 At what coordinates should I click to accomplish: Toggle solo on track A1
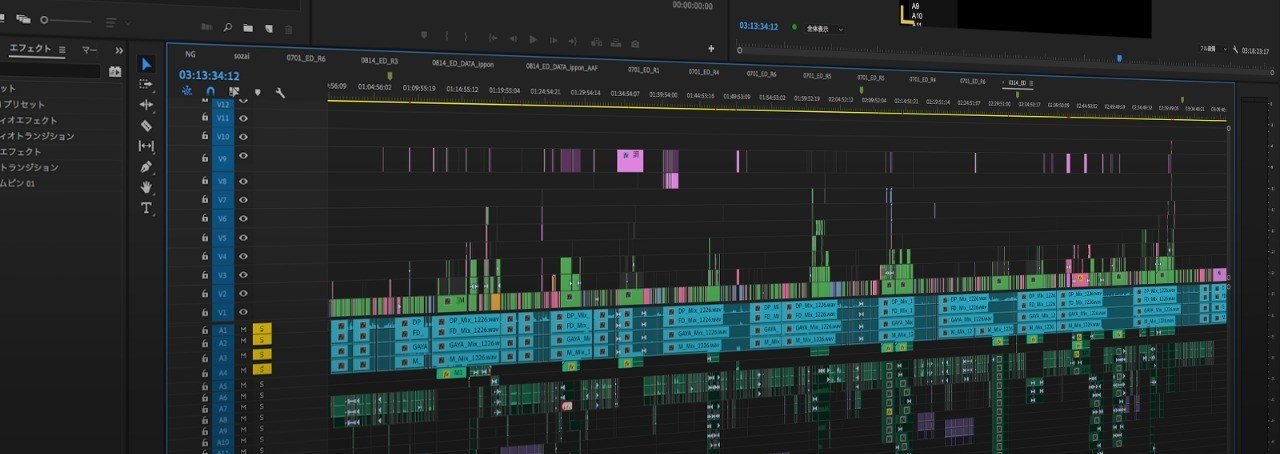(x=262, y=328)
